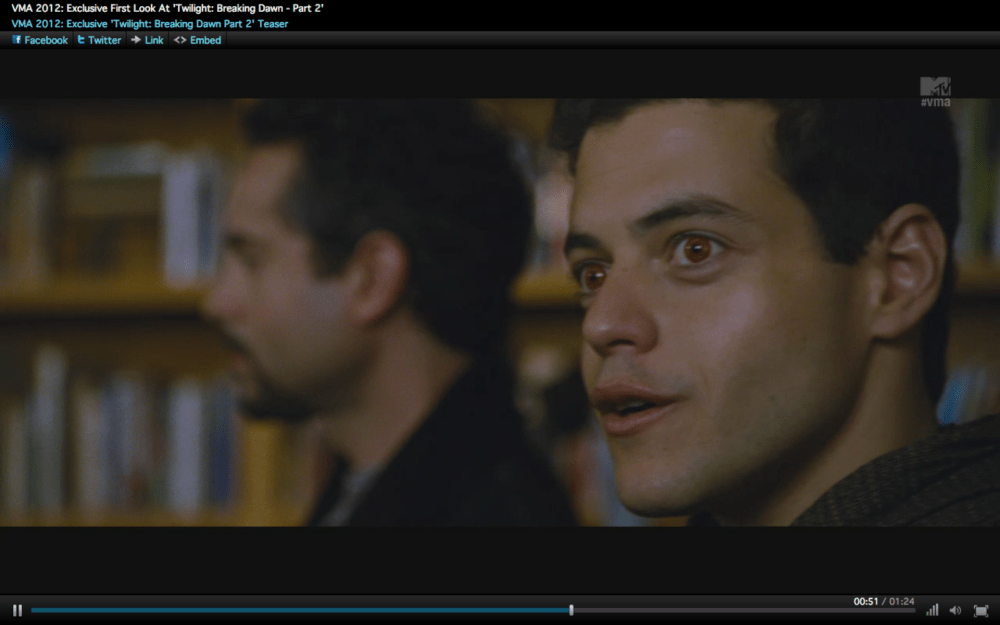Viewport: 1000px width, 625px height.
Task: Click the 01:24 total duration label
Action: click(901, 601)
